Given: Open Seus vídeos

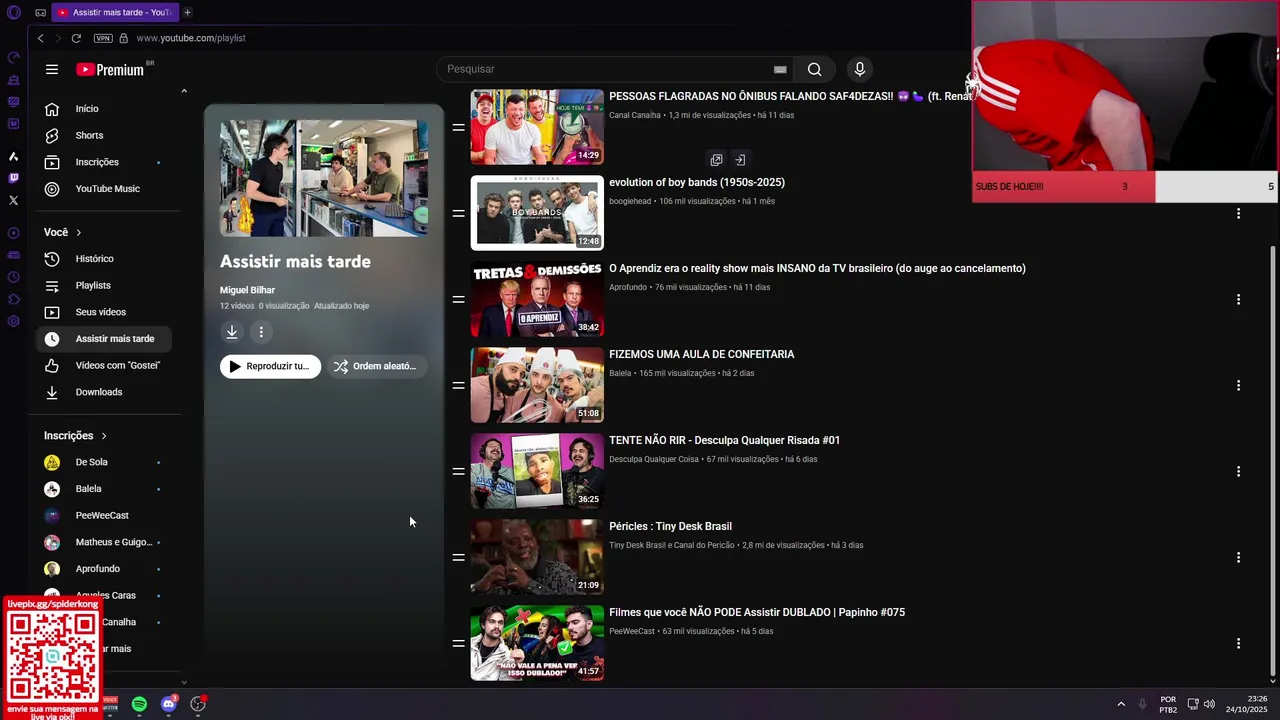Looking at the screenshot, I should point(104,312).
